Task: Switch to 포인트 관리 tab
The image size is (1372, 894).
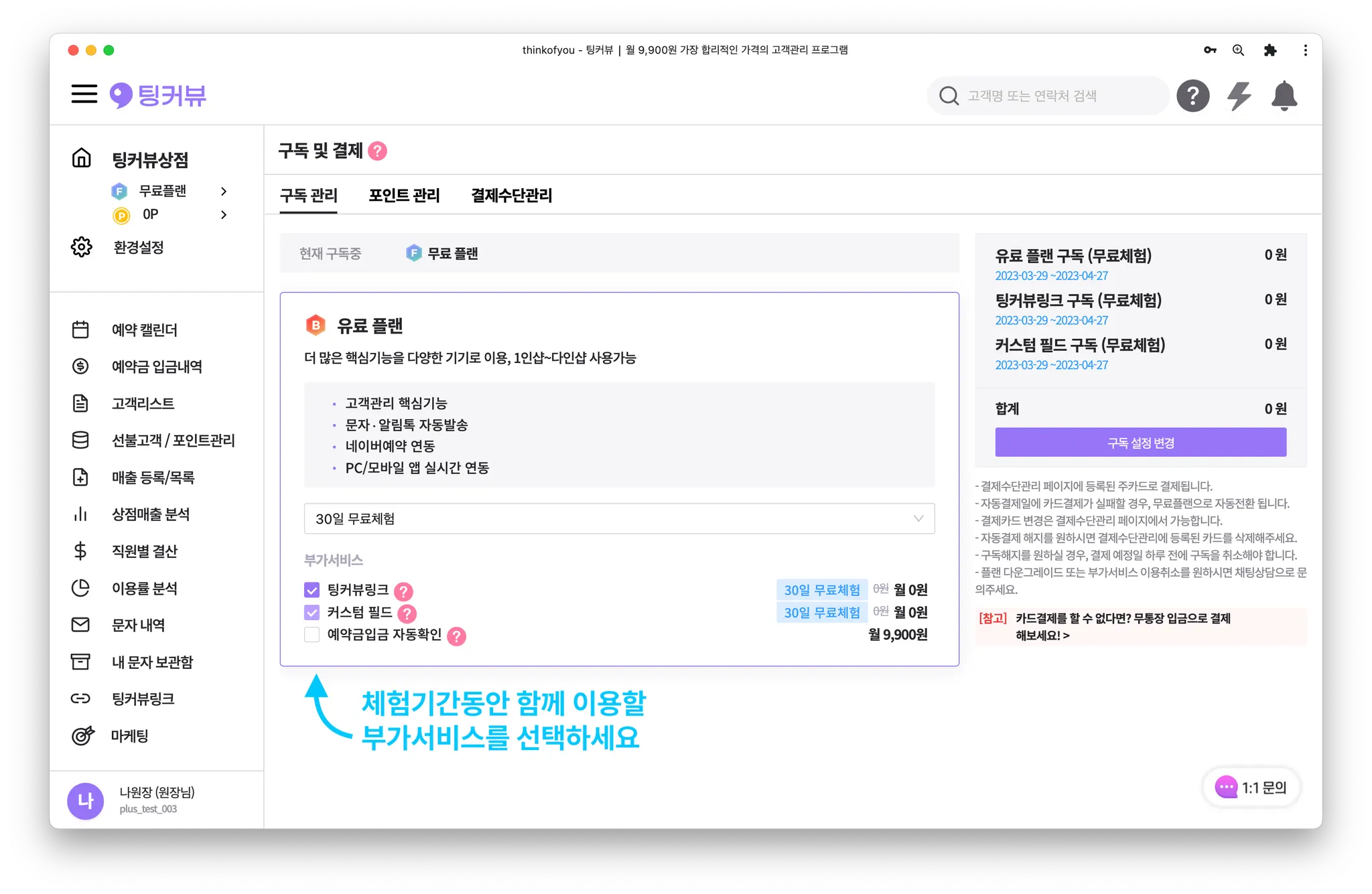Action: tap(404, 196)
